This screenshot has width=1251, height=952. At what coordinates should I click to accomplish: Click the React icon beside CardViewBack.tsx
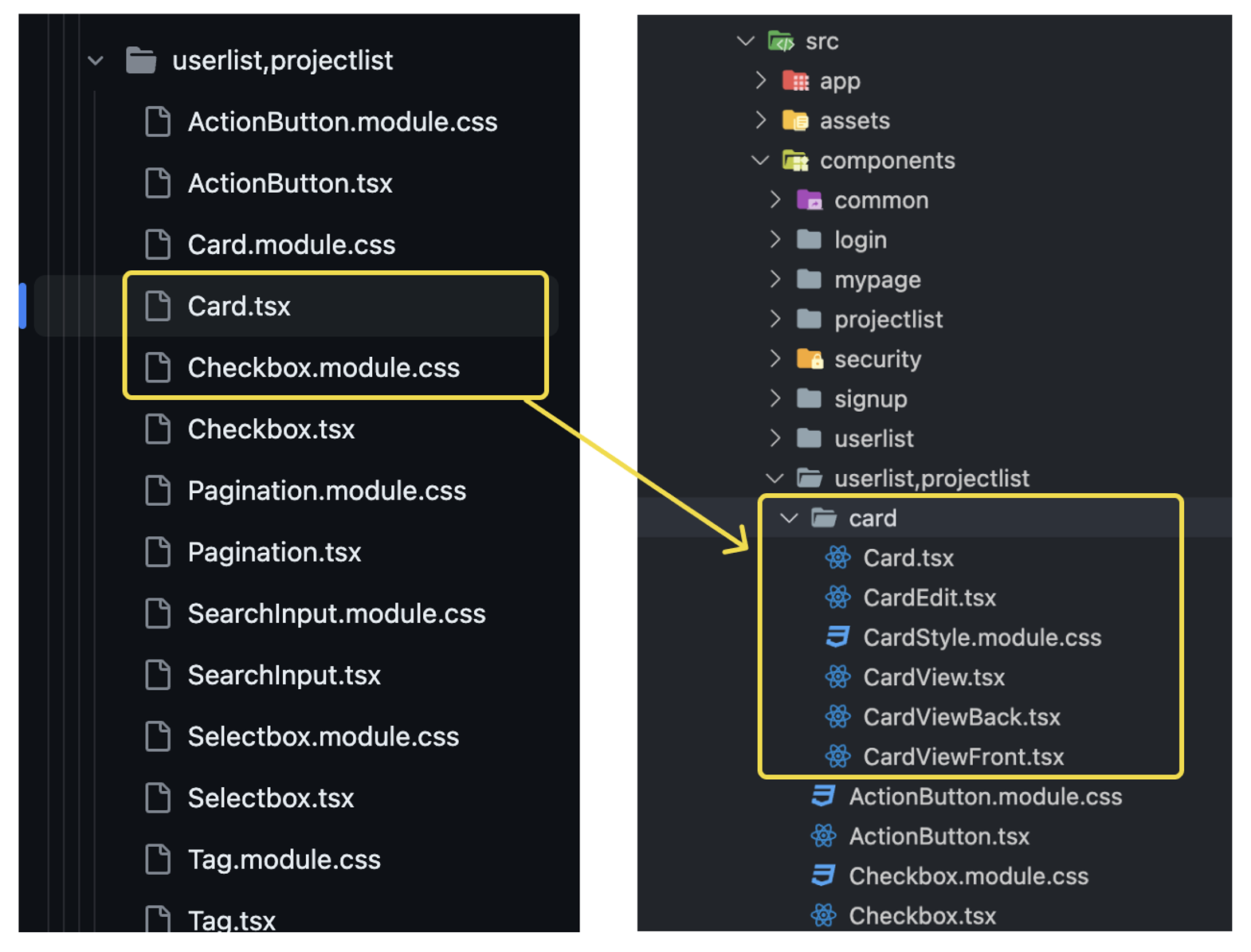pos(837,716)
